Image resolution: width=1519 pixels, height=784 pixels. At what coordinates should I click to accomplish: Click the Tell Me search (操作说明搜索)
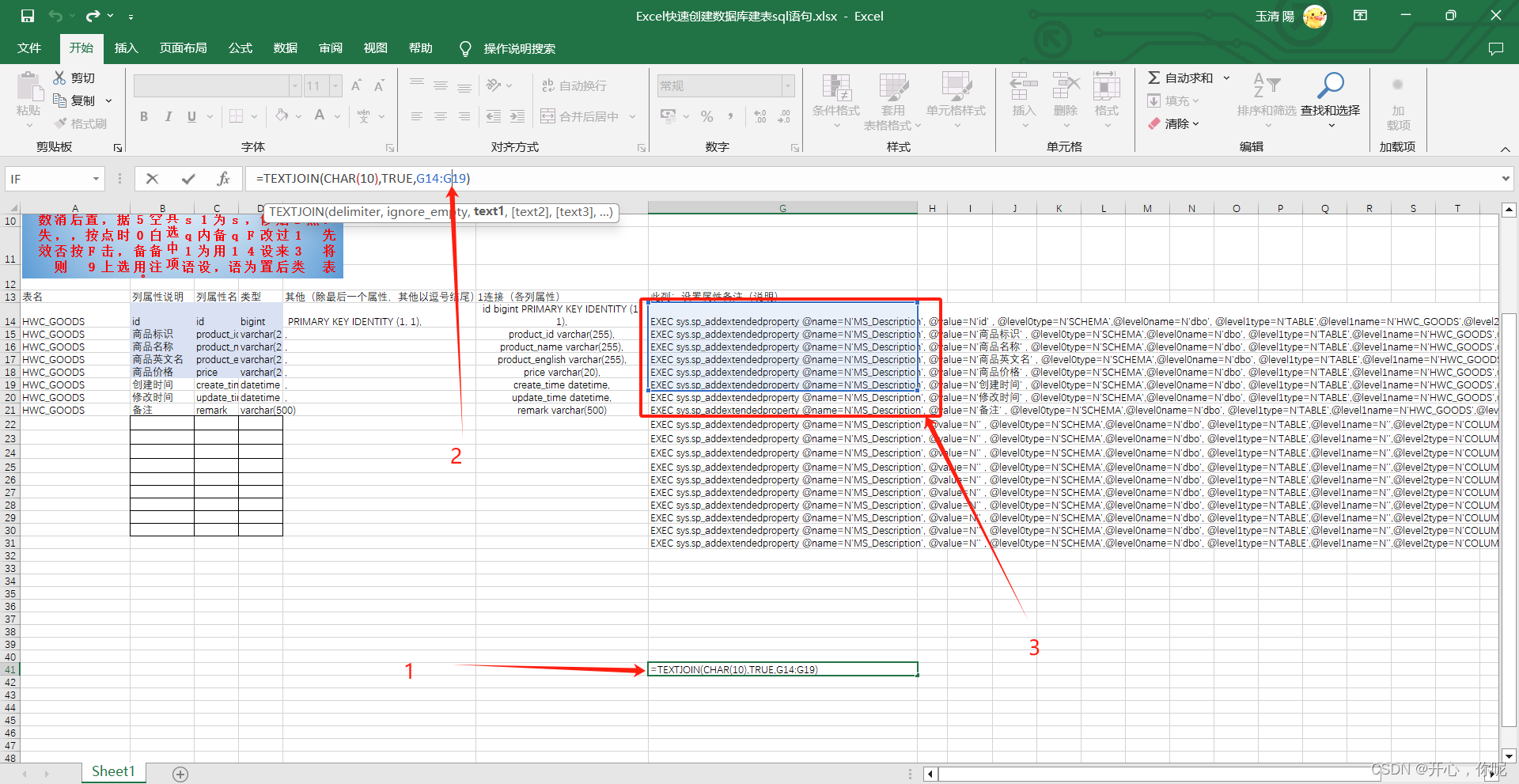[x=508, y=48]
